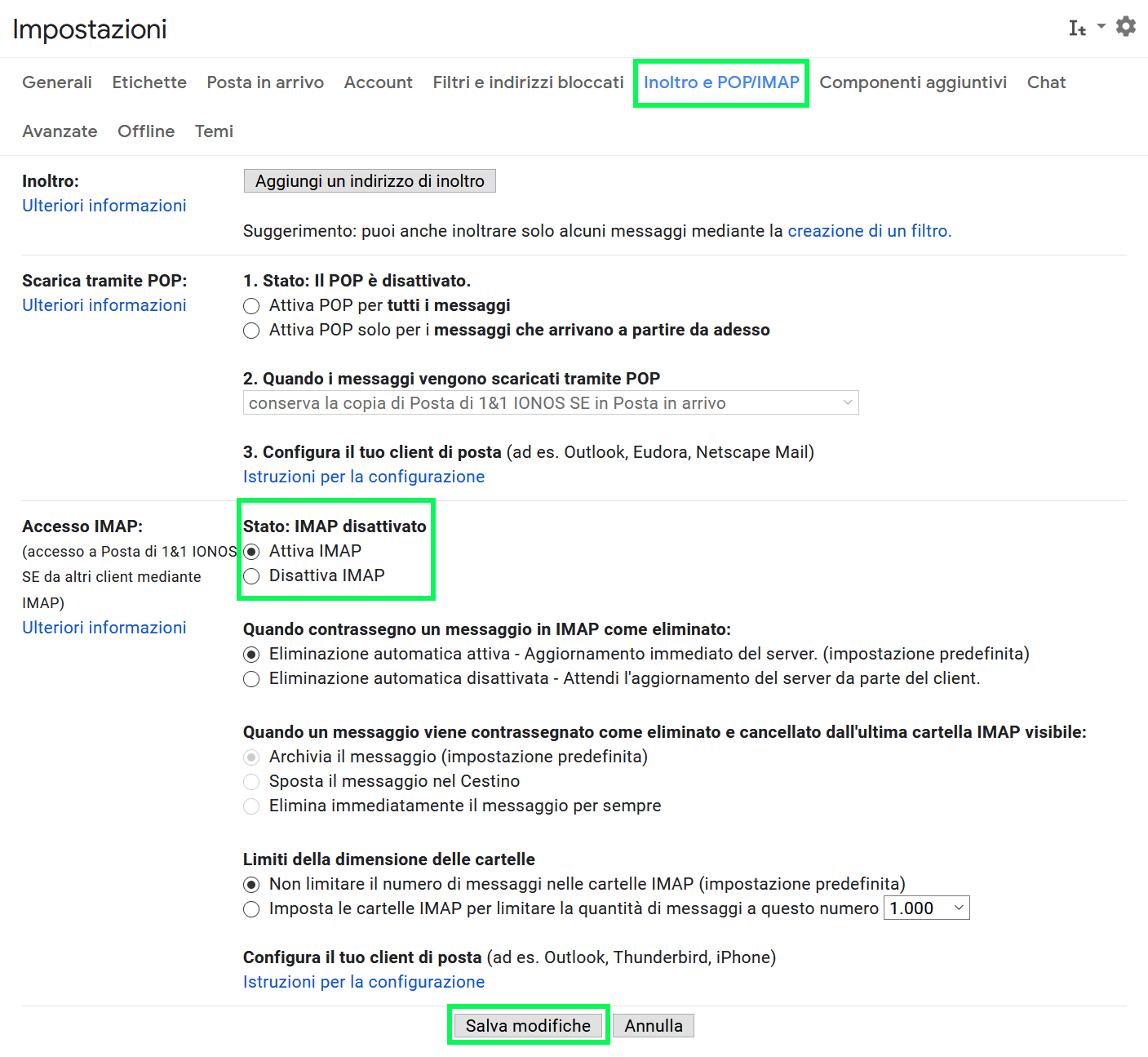Open the Temi tab
This screenshot has height=1057, width=1148.
(214, 131)
